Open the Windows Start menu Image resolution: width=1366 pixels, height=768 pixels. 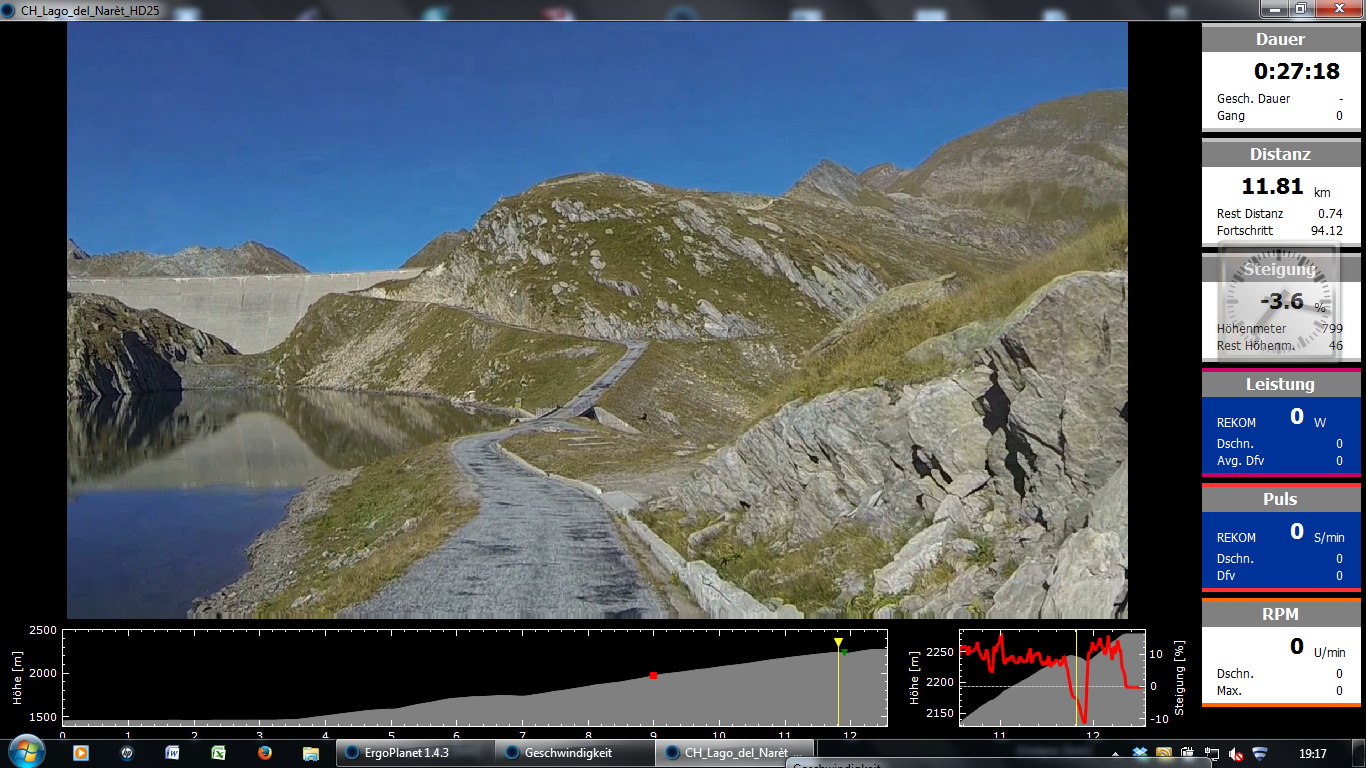click(25, 752)
